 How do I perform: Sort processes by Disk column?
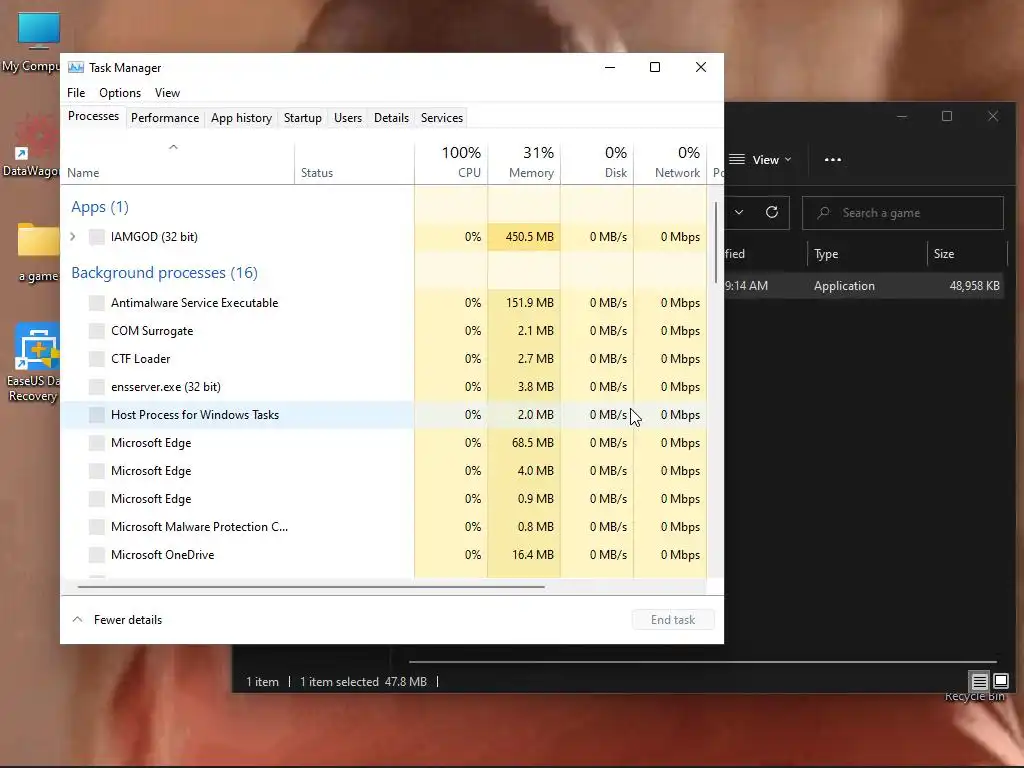click(597, 162)
